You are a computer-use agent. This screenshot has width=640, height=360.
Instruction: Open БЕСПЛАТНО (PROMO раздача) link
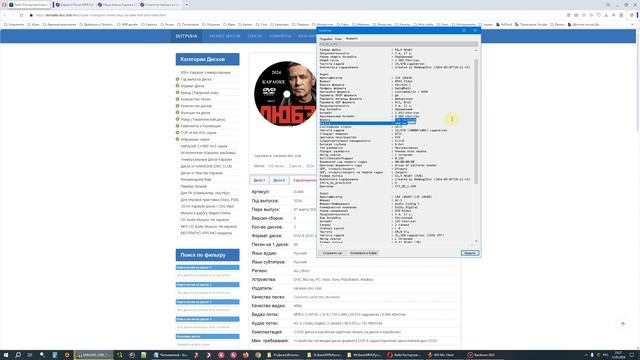(206, 233)
